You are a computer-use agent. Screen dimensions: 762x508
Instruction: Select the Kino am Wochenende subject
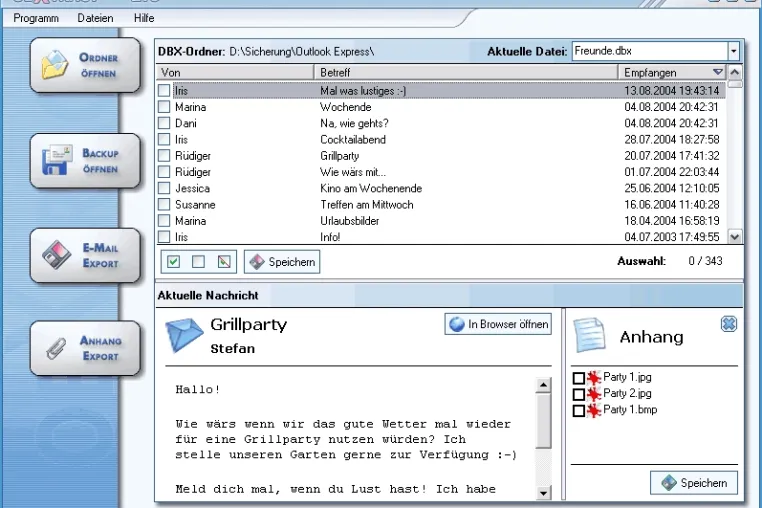click(x=371, y=188)
